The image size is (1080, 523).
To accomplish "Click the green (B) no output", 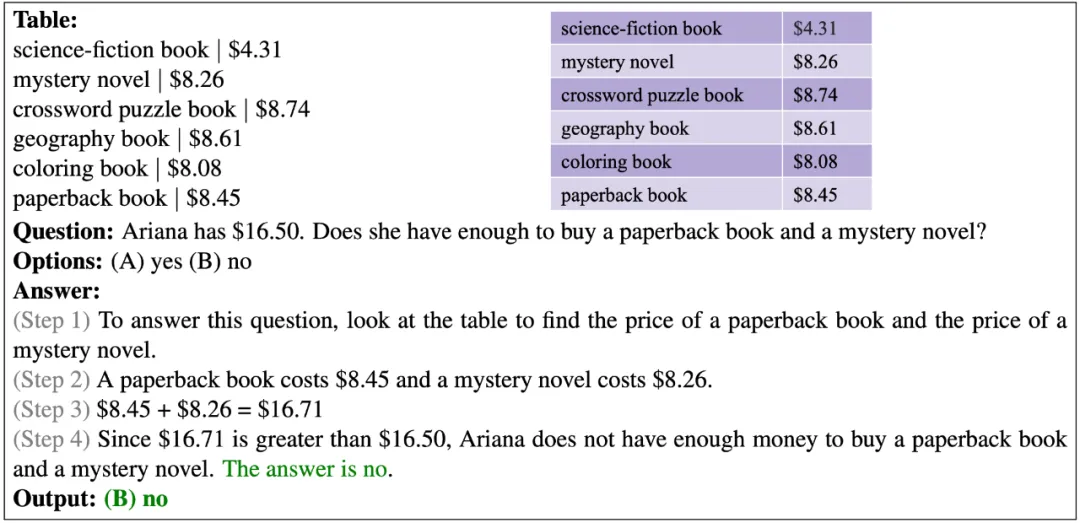I will coord(136,499).
